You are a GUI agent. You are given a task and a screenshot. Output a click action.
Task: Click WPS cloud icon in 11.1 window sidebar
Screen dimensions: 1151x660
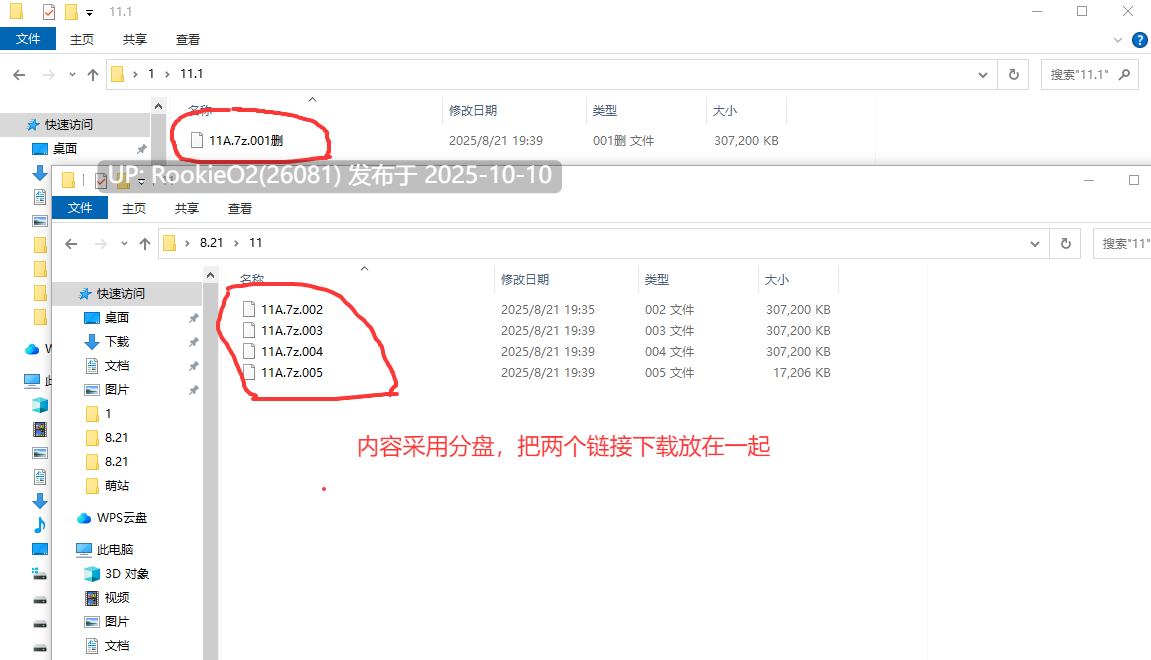pos(32,349)
